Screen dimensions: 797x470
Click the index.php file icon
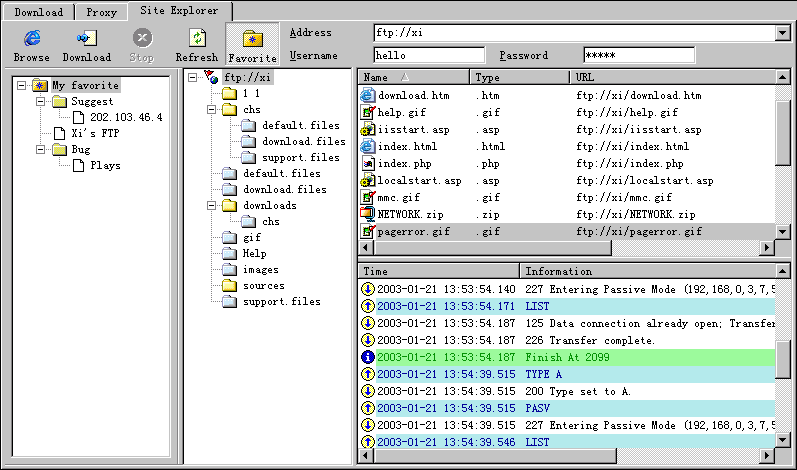point(367,163)
